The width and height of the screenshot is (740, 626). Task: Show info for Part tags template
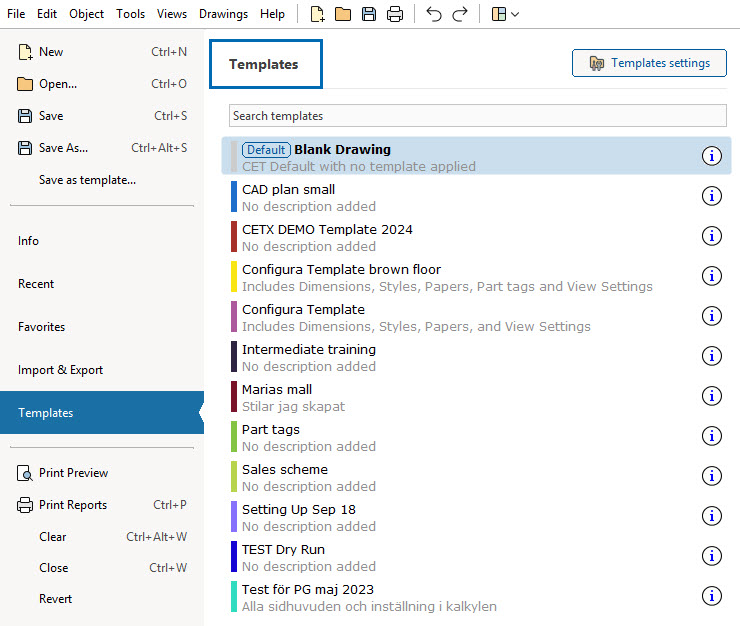click(x=712, y=436)
